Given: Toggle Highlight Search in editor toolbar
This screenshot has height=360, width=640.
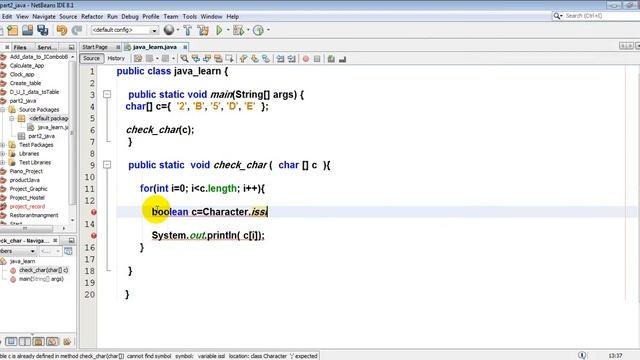Looking at the screenshot, I should point(218,59).
